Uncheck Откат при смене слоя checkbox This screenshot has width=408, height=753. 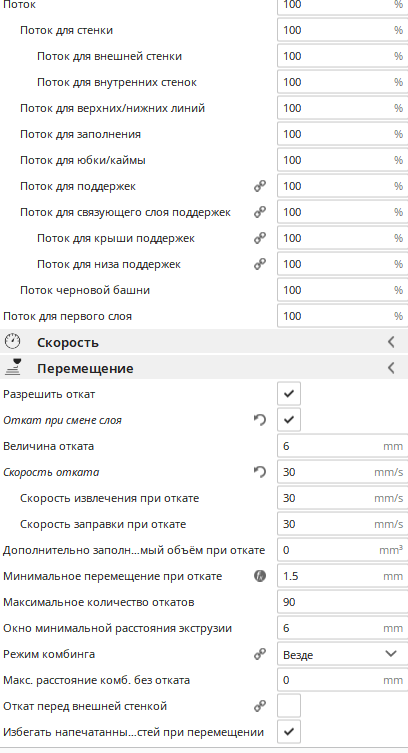tap(289, 420)
